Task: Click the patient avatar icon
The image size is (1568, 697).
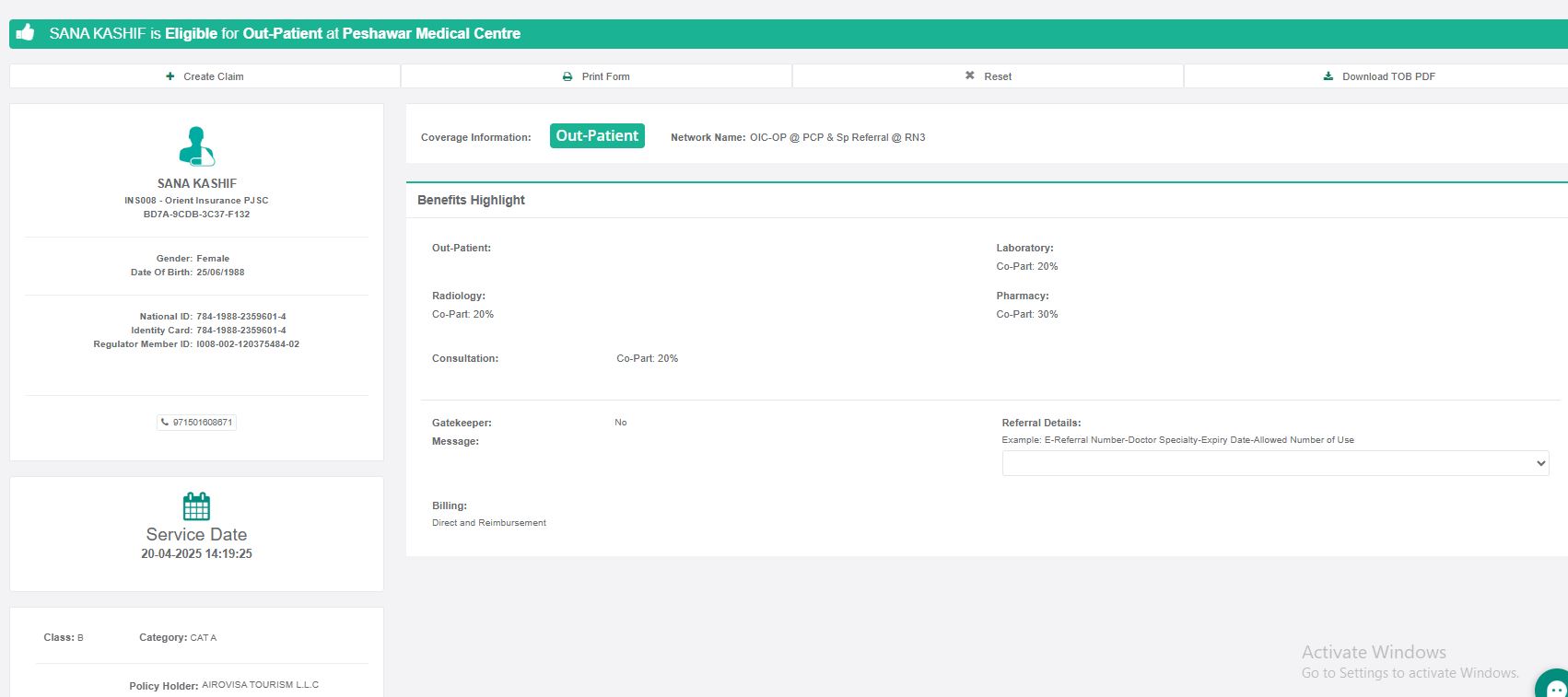Action: point(196,146)
